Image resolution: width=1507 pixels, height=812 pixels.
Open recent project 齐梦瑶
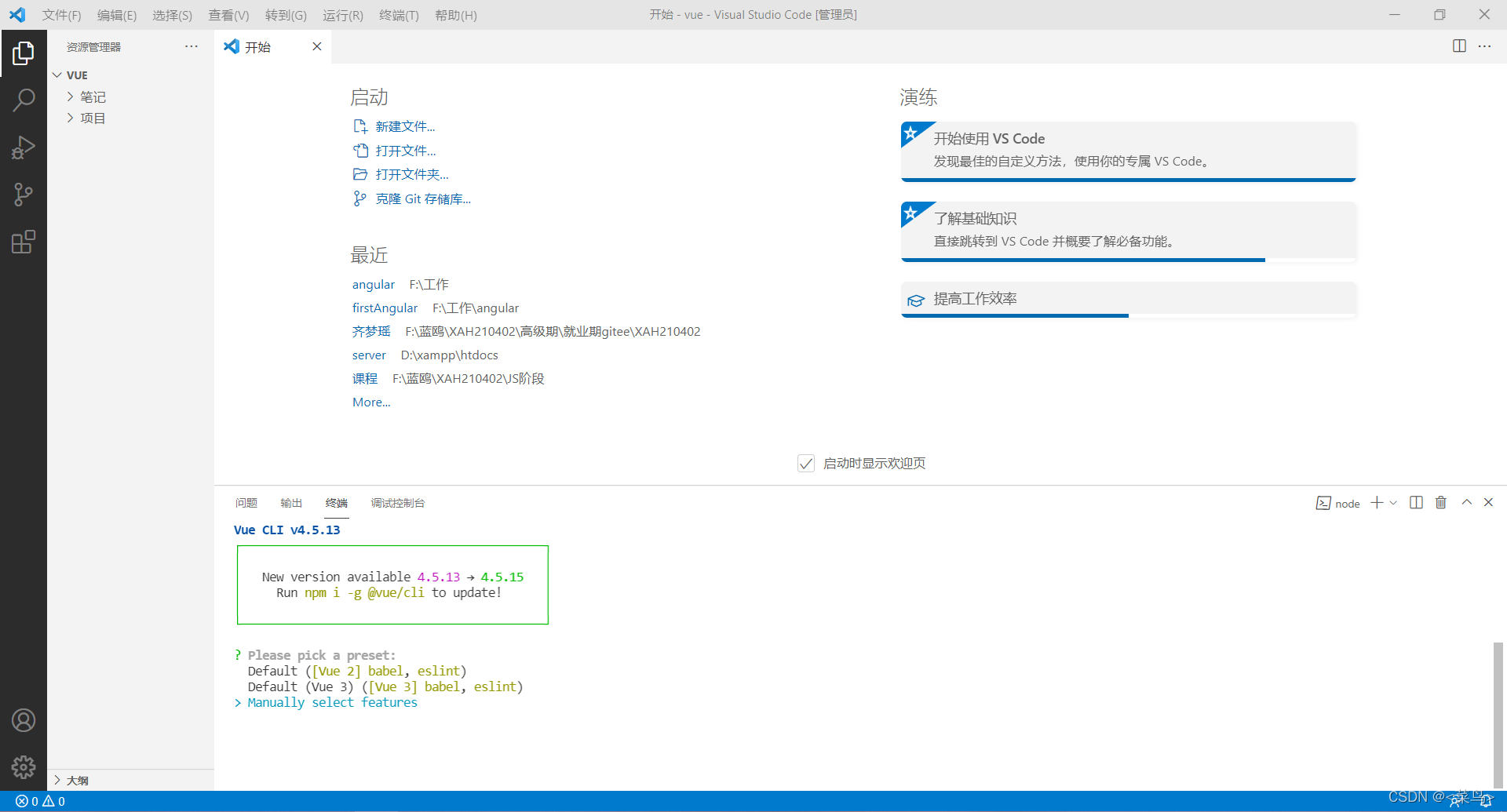(371, 332)
